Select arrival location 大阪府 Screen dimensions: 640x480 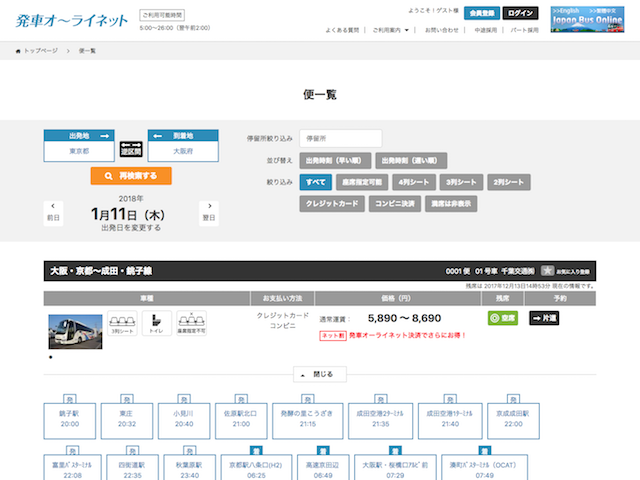[x=183, y=151]
